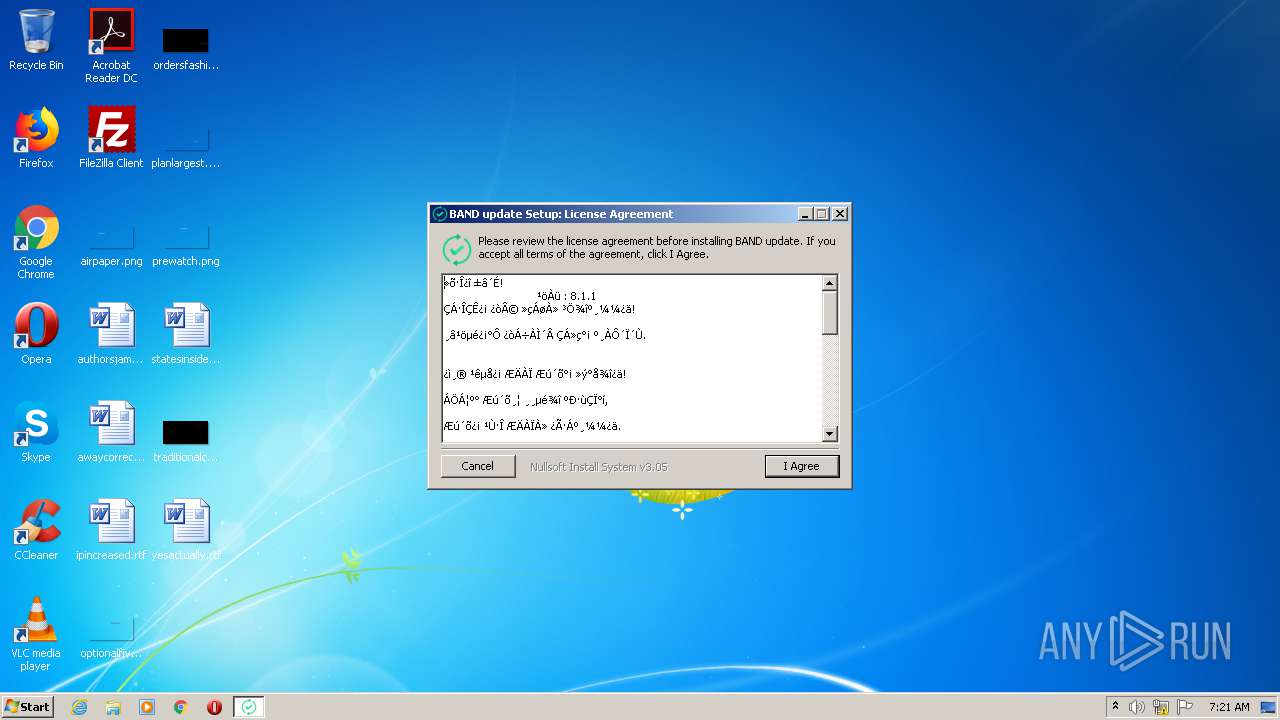Screen dimensions: 1280x720
Task: Open VLC media player shortcut
Action: [36, 635]
